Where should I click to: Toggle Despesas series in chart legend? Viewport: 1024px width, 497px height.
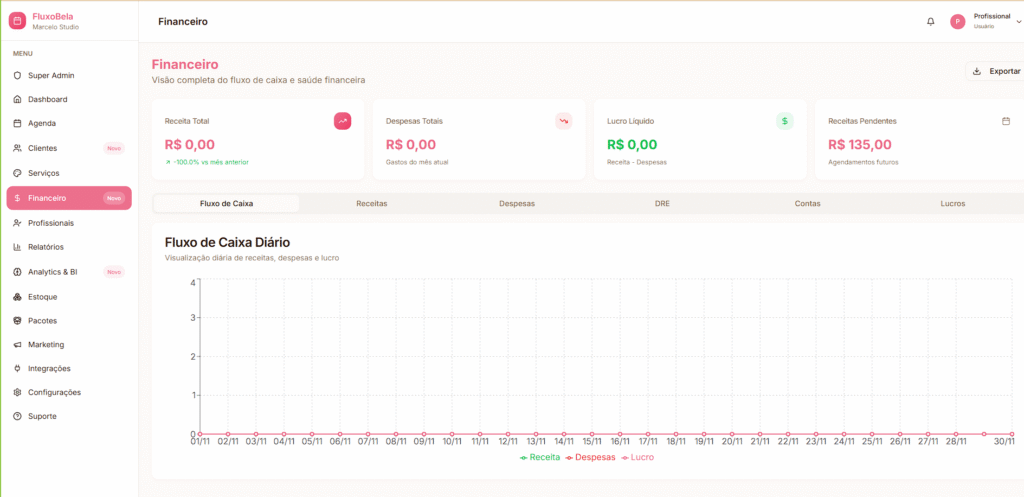coord(590,457)
